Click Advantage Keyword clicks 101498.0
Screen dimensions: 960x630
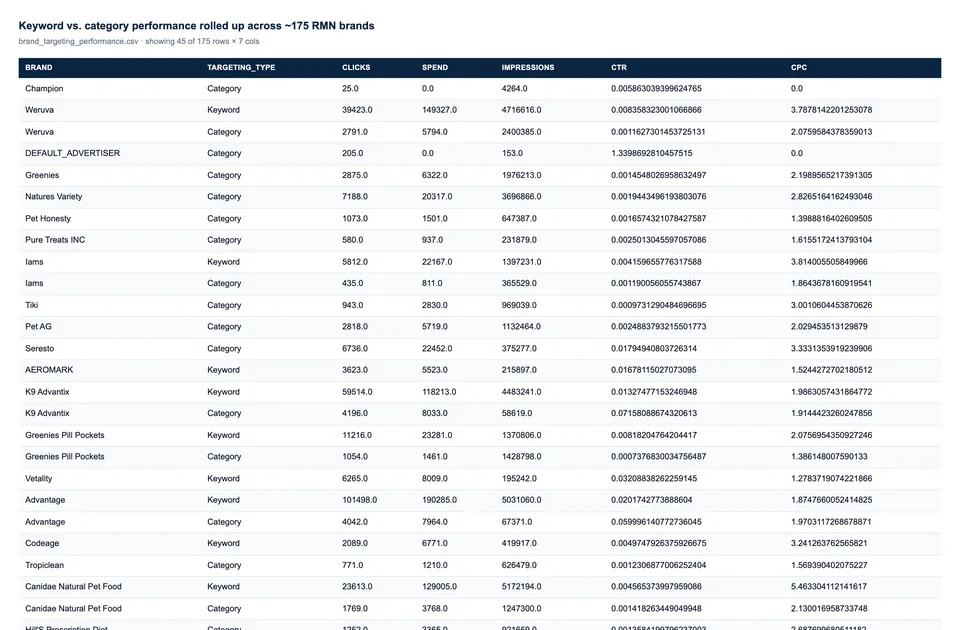pos(359,500)
